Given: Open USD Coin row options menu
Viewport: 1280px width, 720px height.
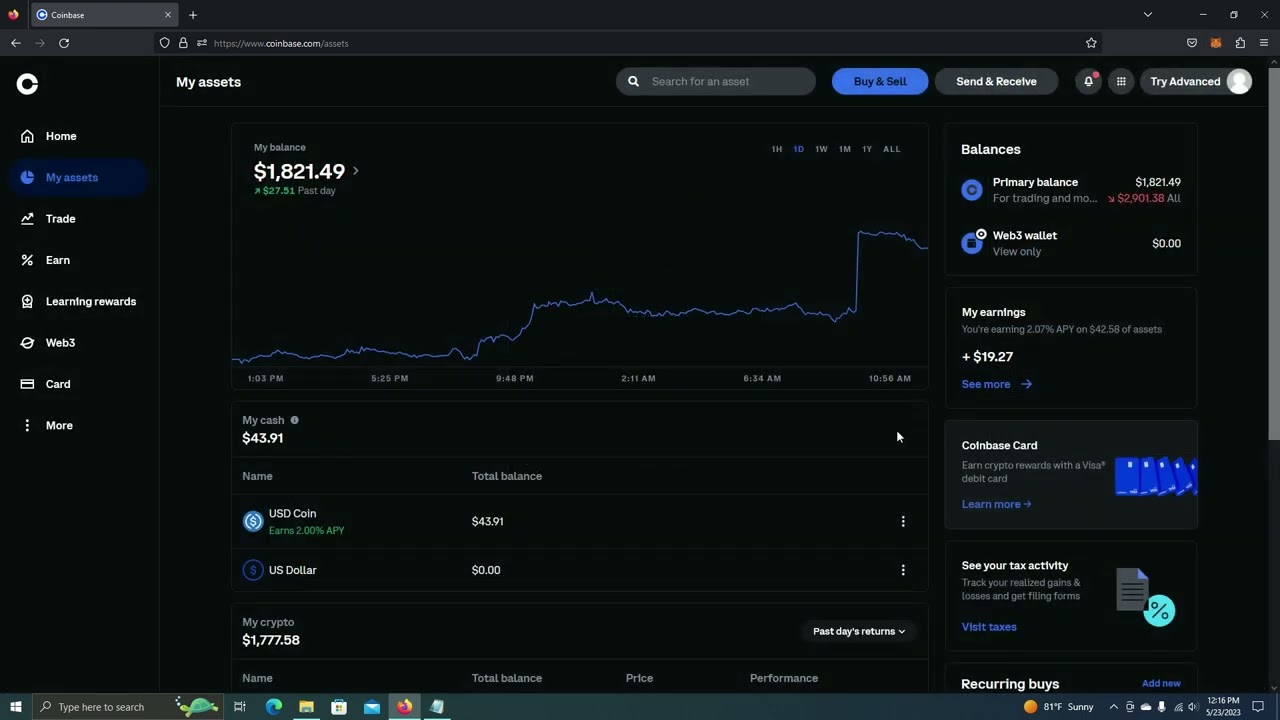Looking at the screenshot, I should (x=903, y=521).
